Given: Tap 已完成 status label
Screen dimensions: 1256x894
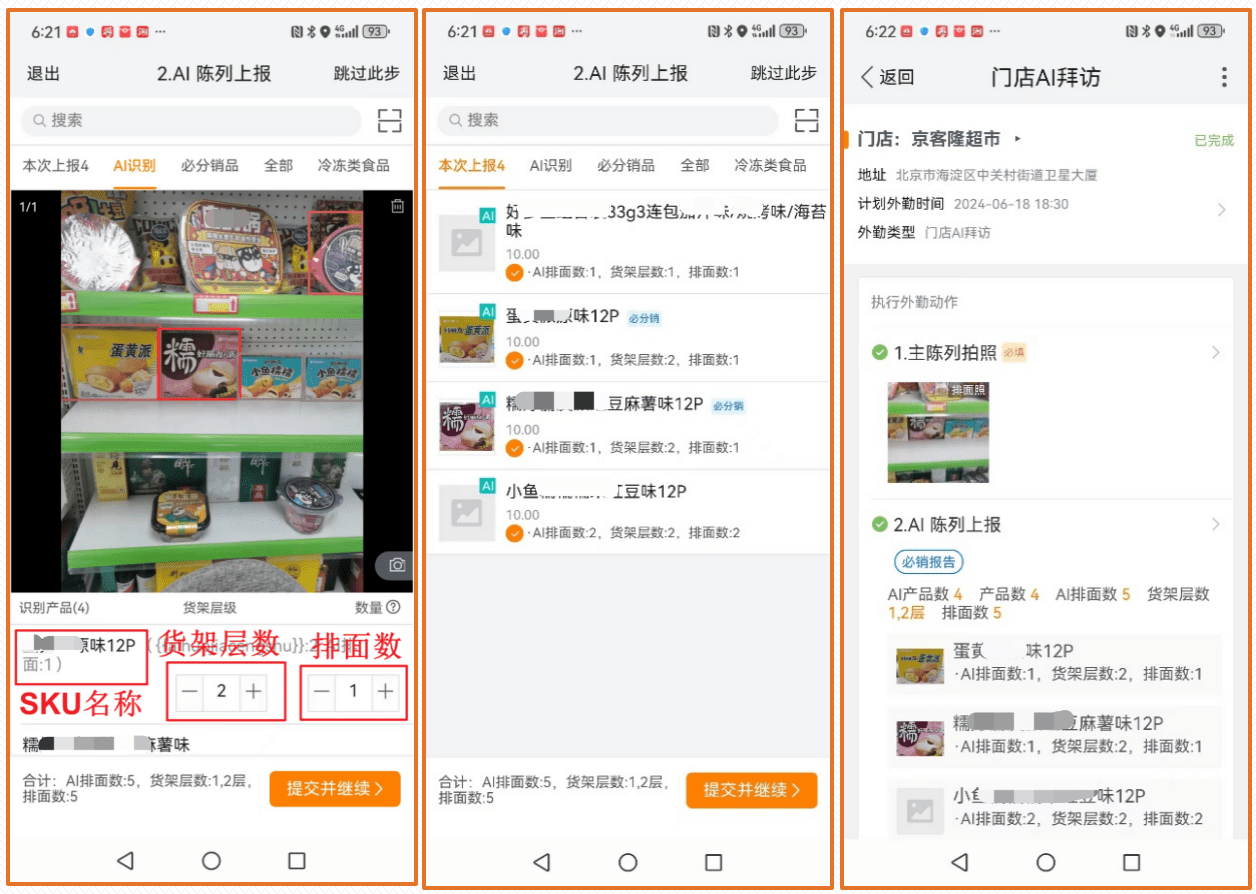Looking at the screenshot, I should coord(1214,140).
